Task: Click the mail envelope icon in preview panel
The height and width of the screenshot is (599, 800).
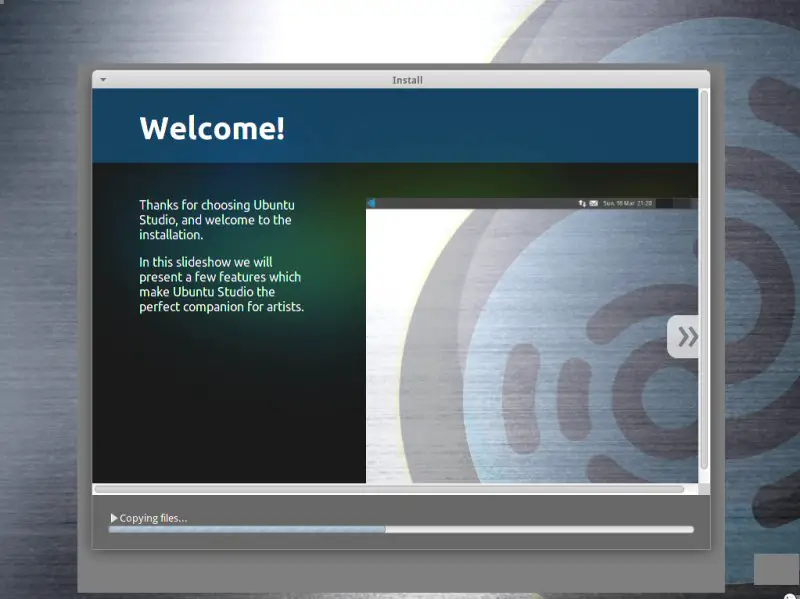Action: tap(593, 203)
